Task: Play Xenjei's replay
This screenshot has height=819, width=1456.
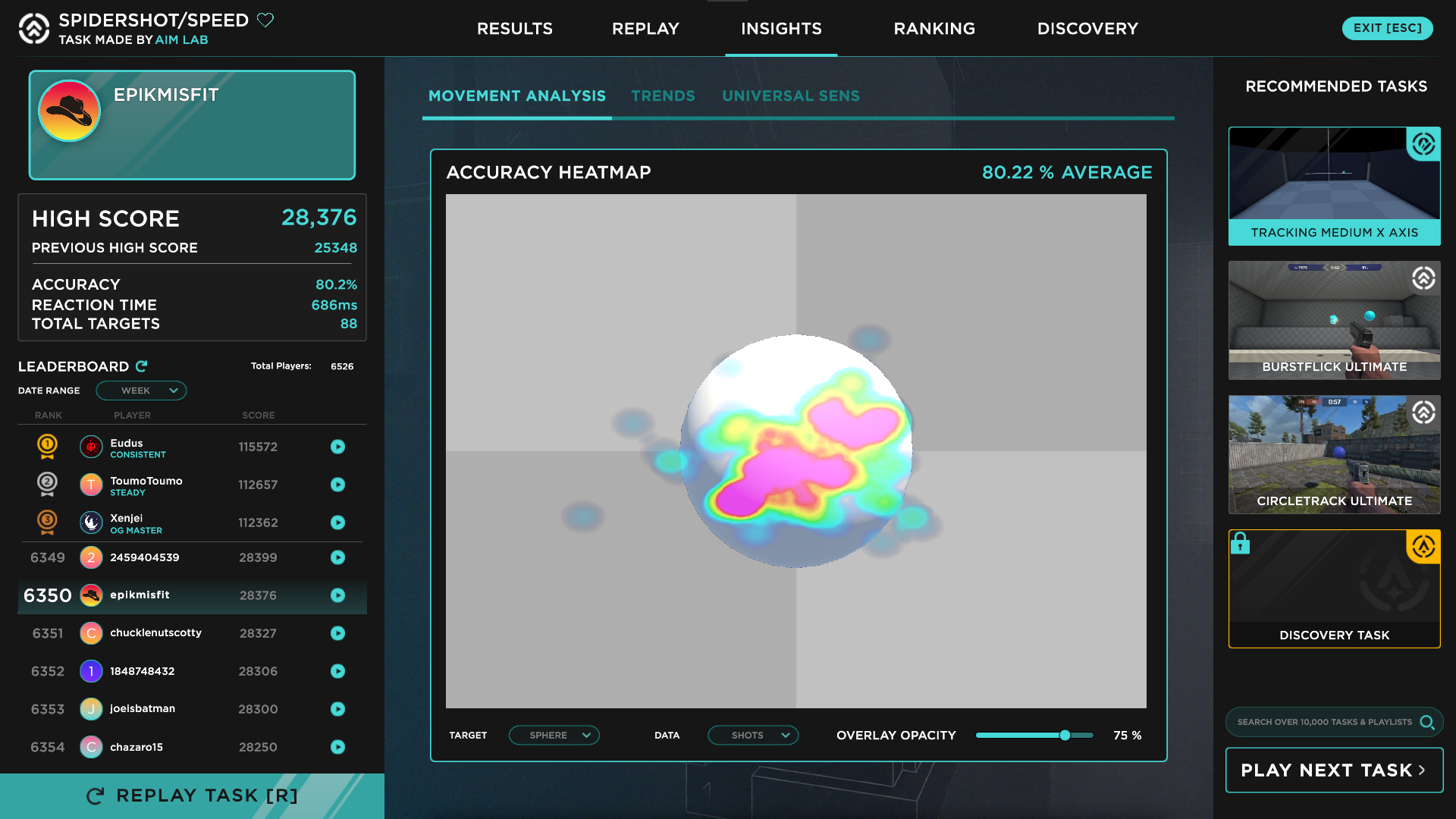Action: point(337,522)
